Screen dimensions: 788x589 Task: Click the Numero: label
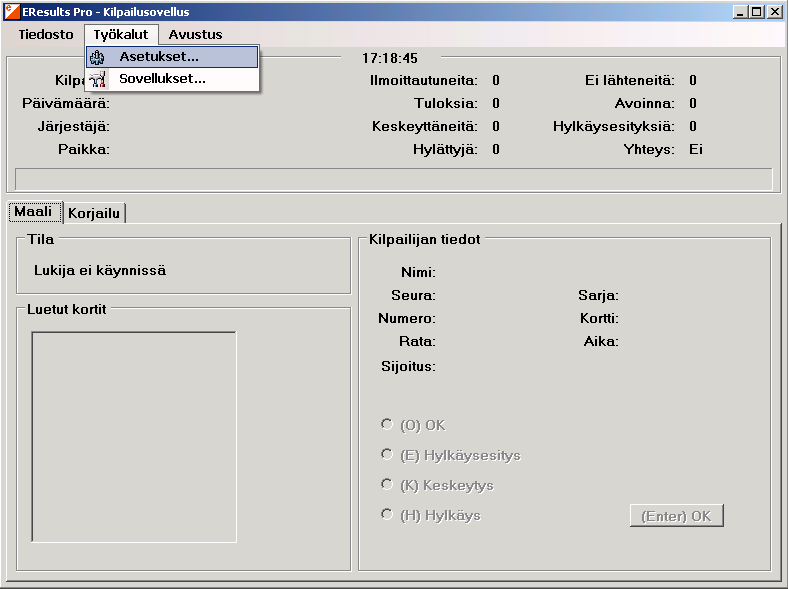click(407, 318)
